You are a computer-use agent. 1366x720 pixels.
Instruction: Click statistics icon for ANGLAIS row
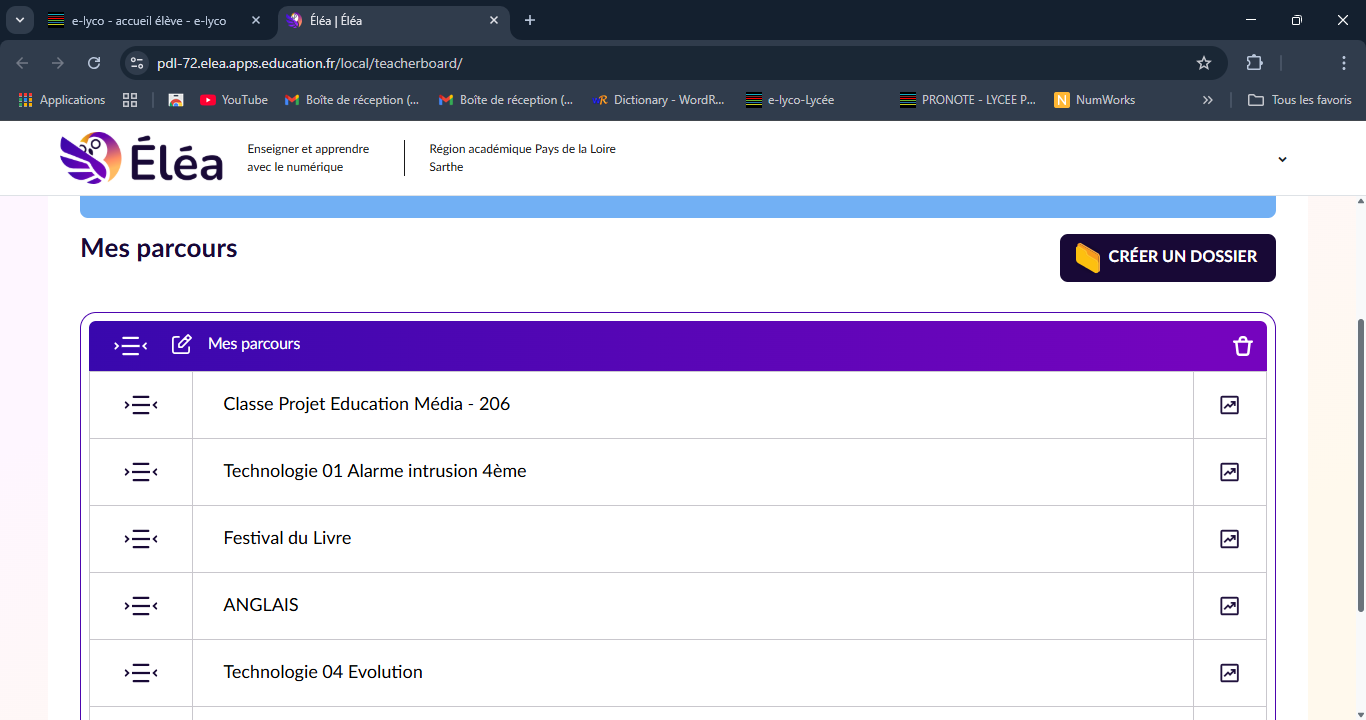click(1229, 606)
